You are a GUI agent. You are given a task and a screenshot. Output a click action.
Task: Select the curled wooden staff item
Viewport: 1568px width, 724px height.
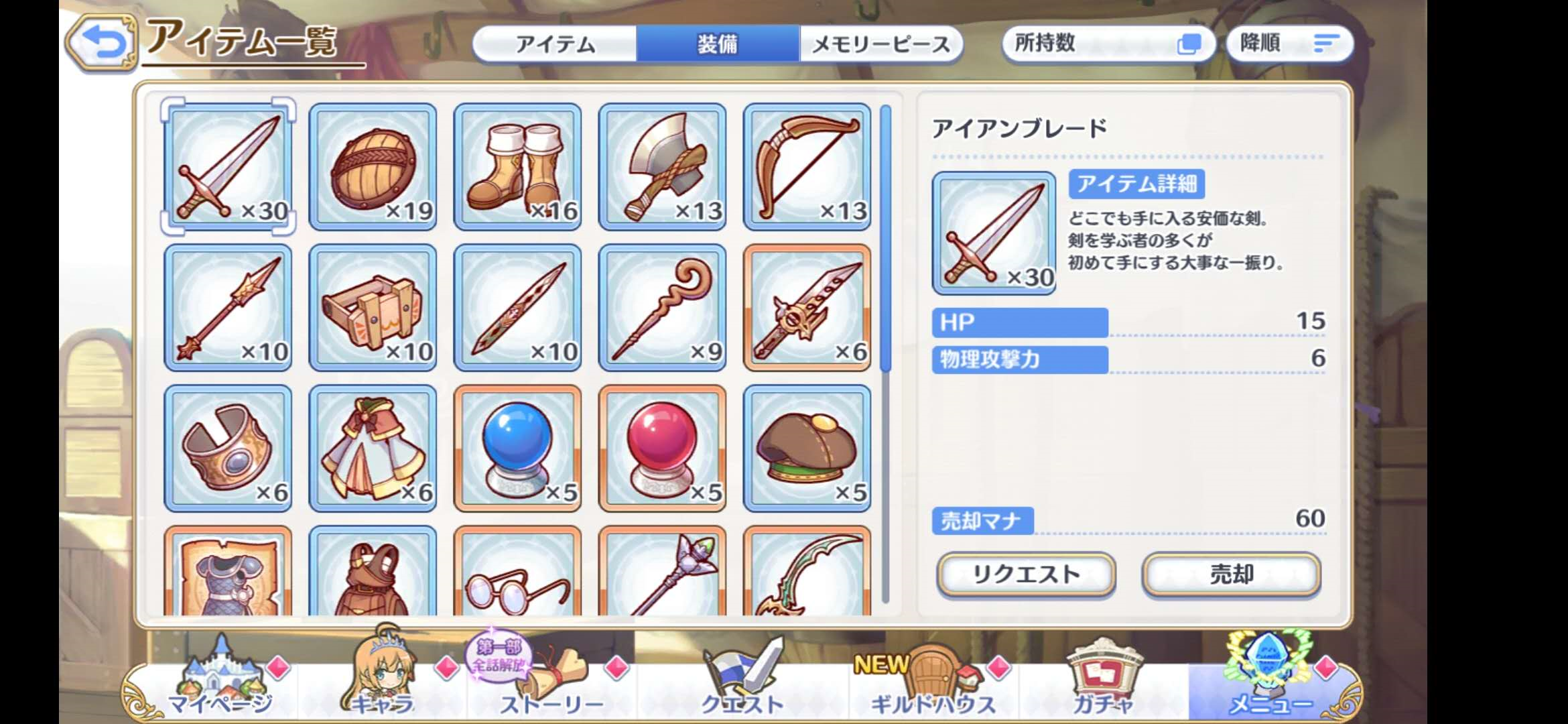coord(662,308)
